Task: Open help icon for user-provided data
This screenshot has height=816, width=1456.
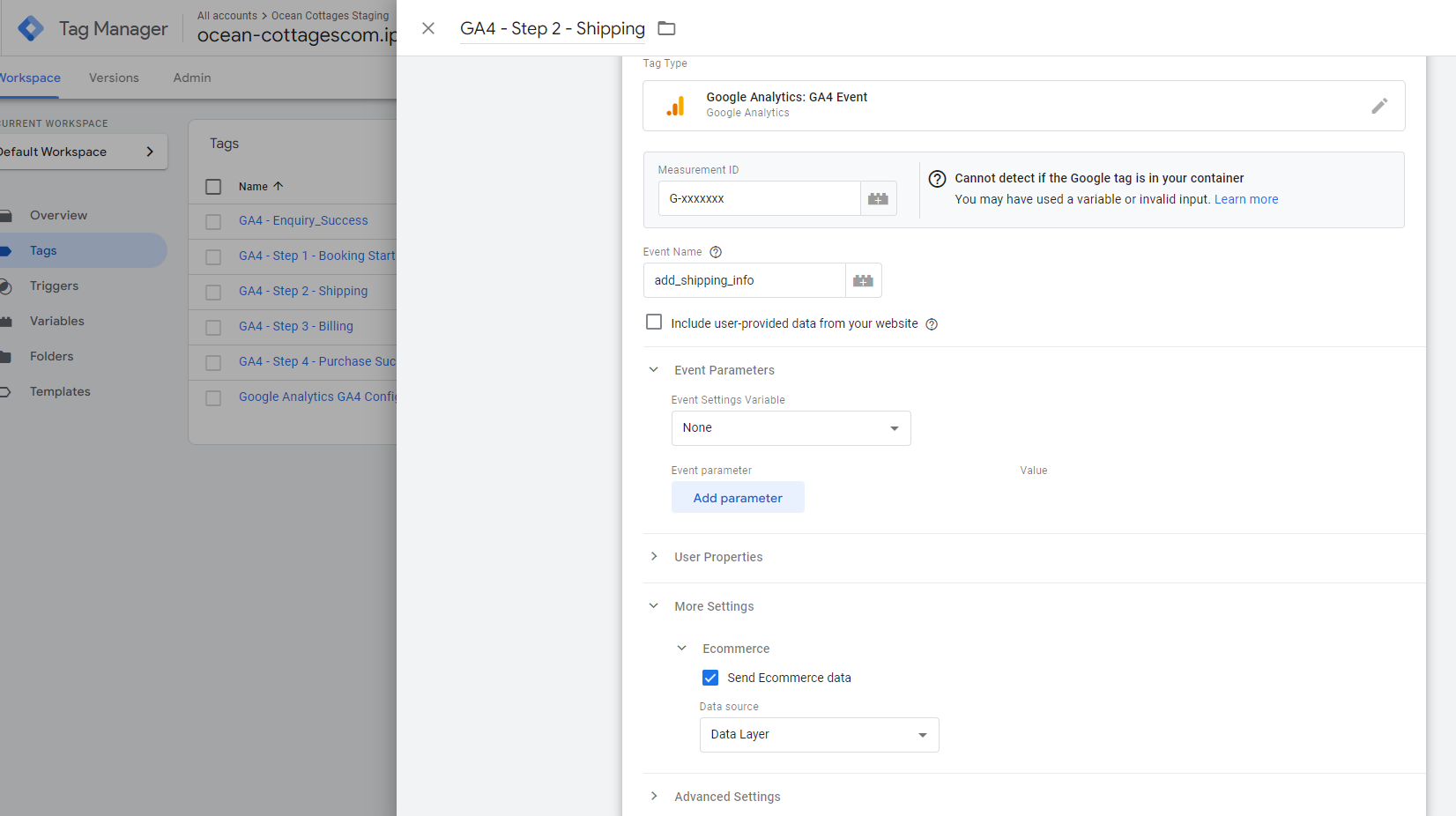Action: (x=932, y=324)
